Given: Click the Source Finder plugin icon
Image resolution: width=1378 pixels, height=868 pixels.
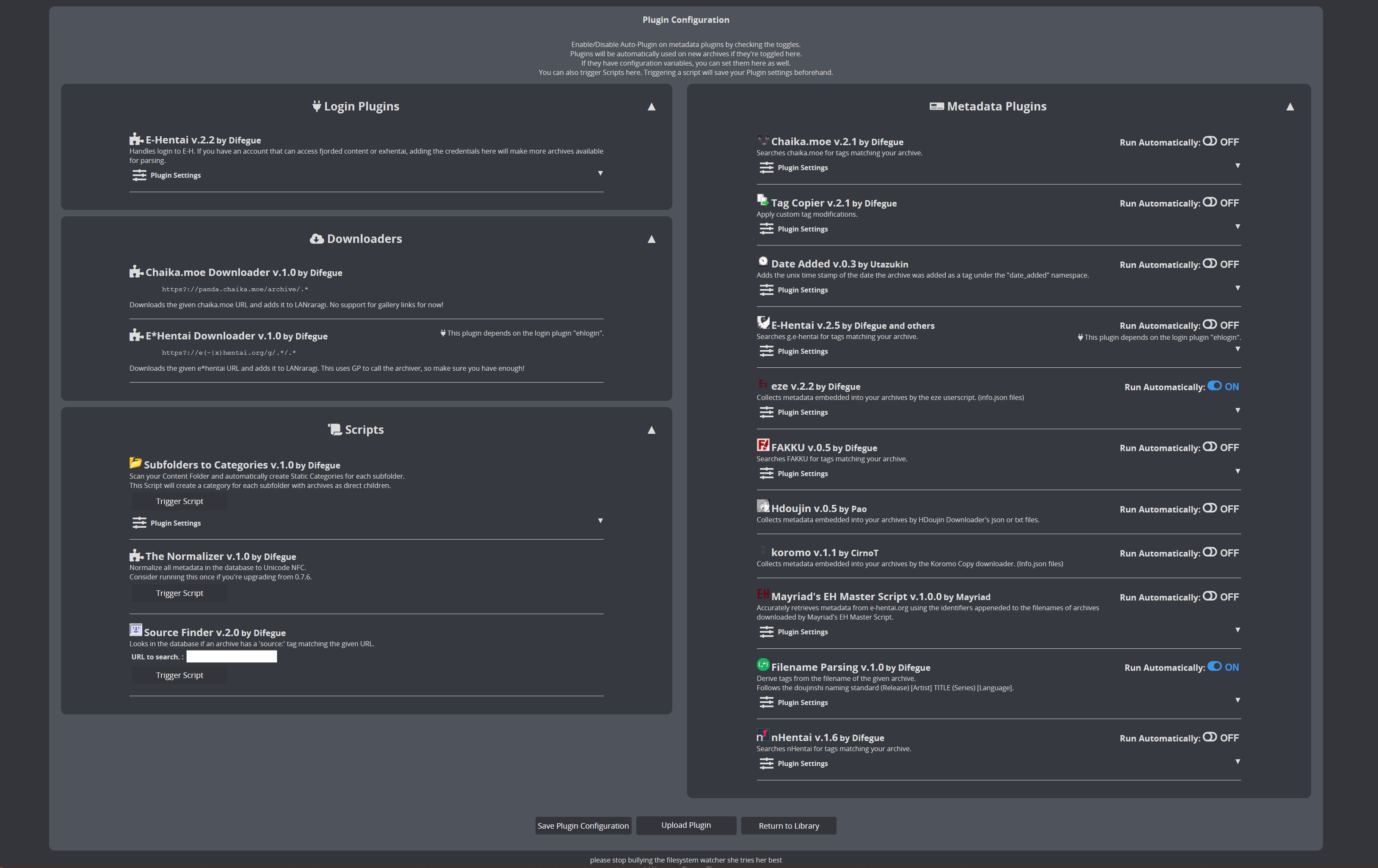Looking at the screenshot, I should coord(135,630).
